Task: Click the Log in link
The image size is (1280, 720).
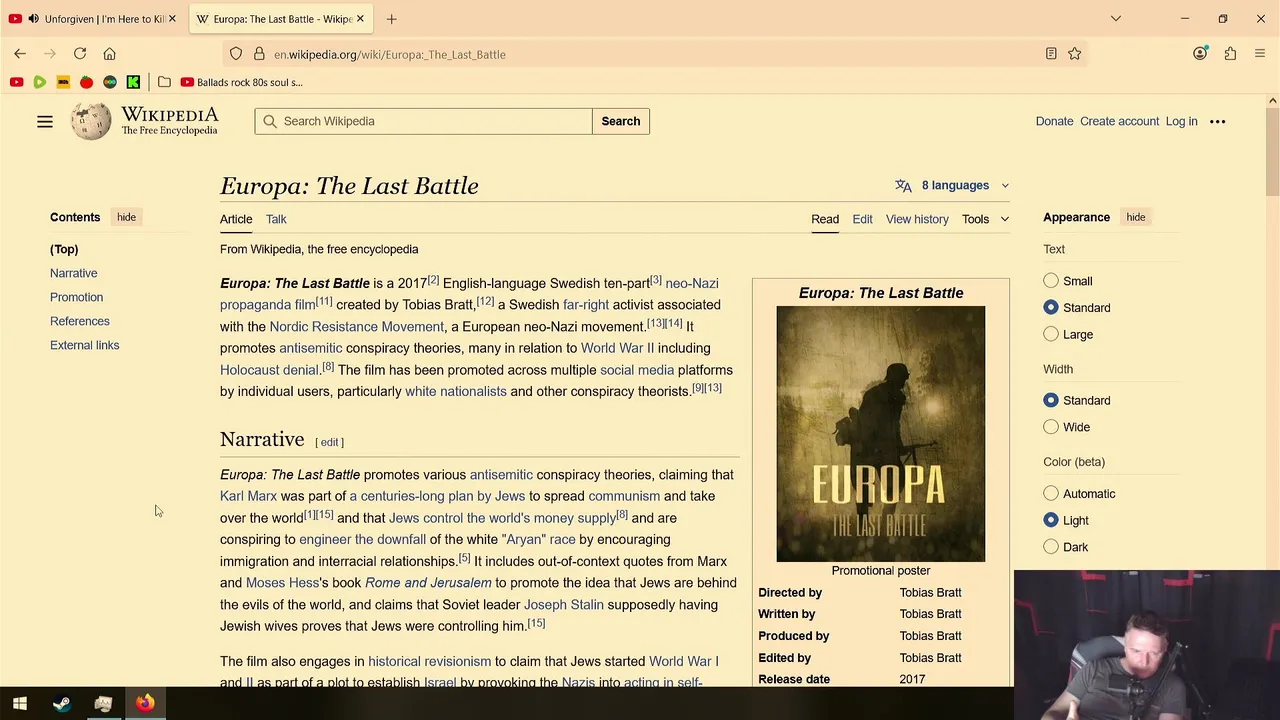Action: click(1181, 121)
